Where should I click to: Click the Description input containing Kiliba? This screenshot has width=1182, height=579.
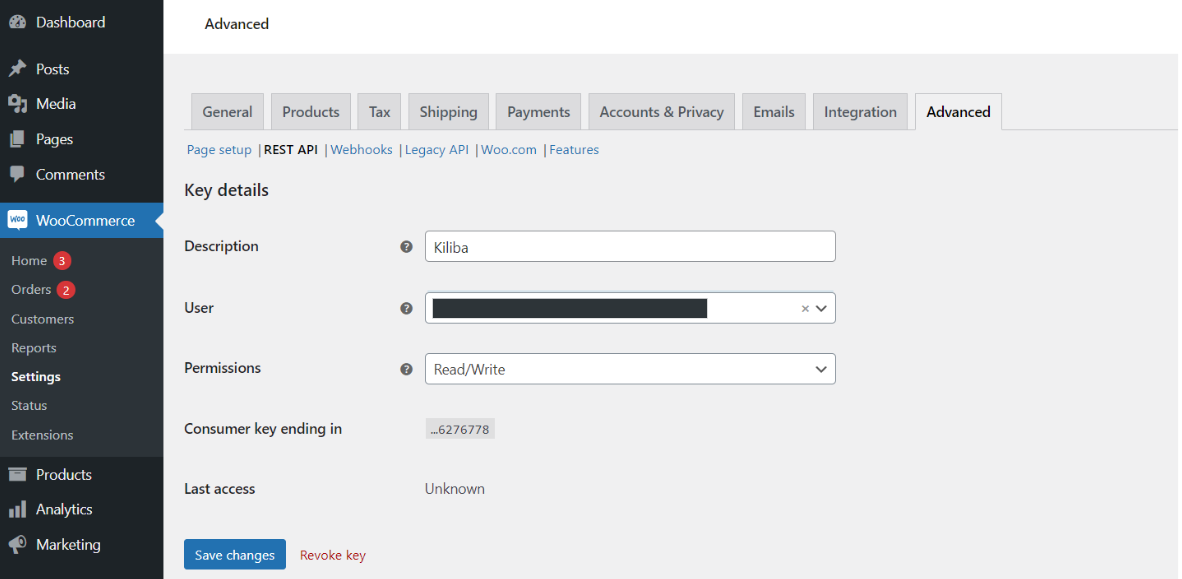tap(630, 247)
